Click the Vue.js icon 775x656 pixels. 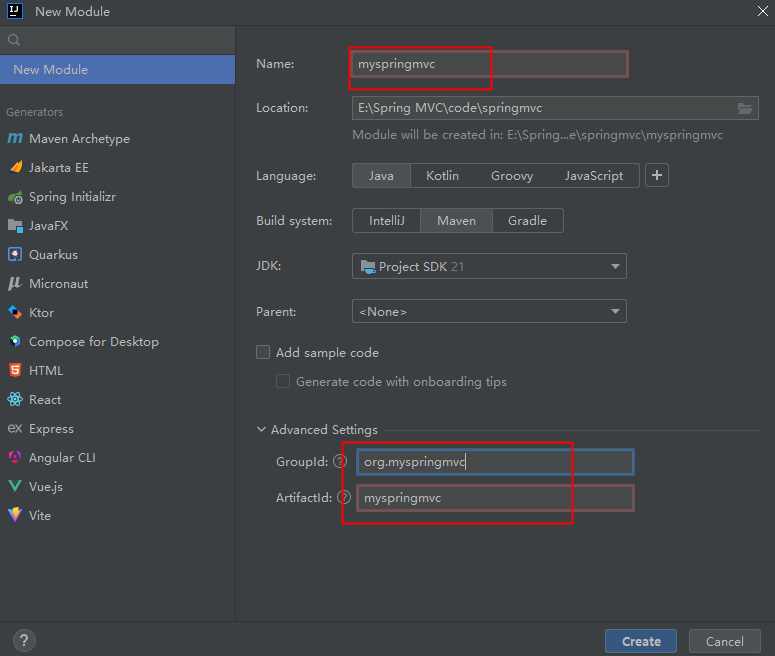pos(15,486)
